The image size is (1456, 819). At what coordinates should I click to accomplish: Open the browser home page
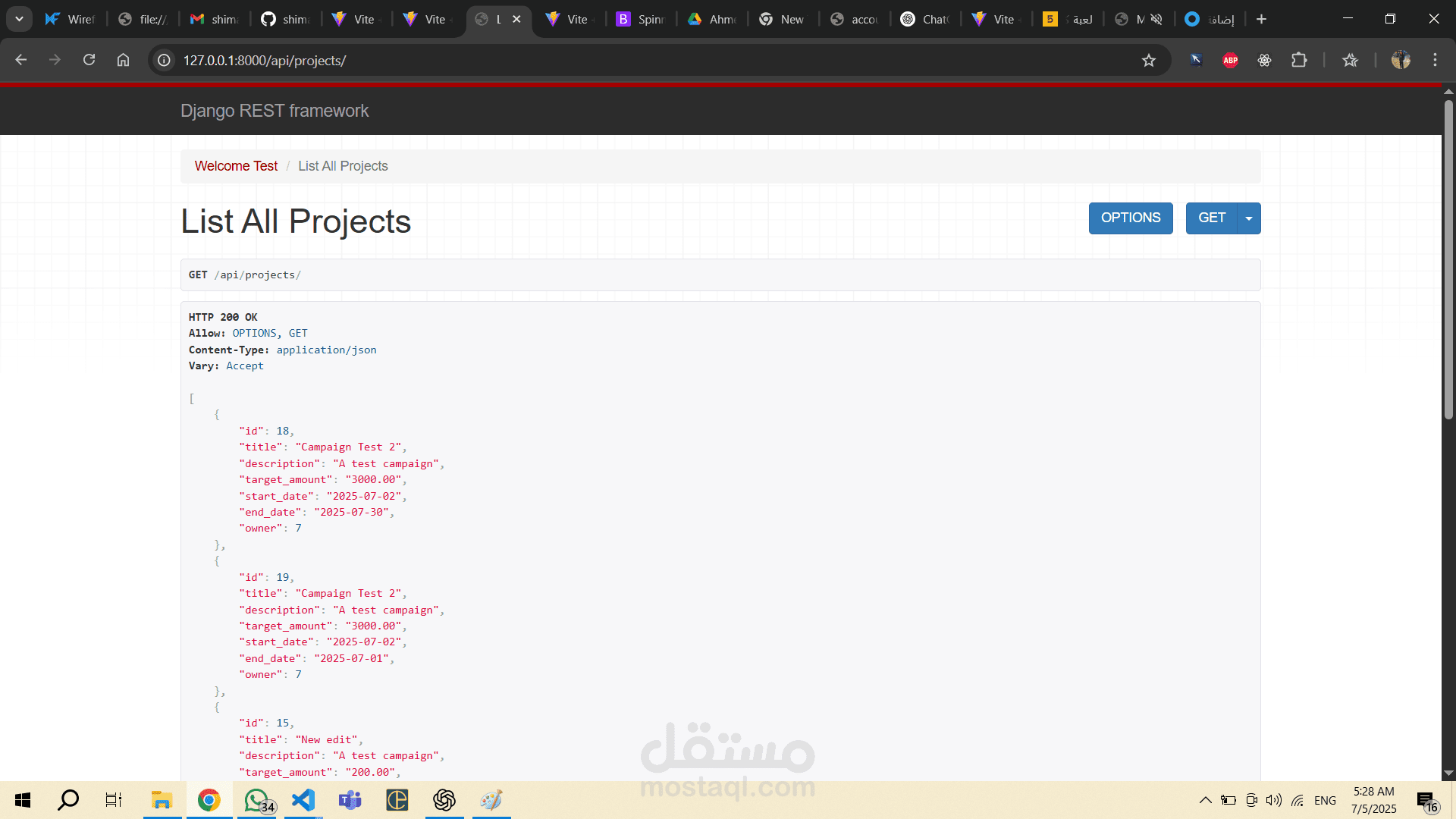coord(123,60)
